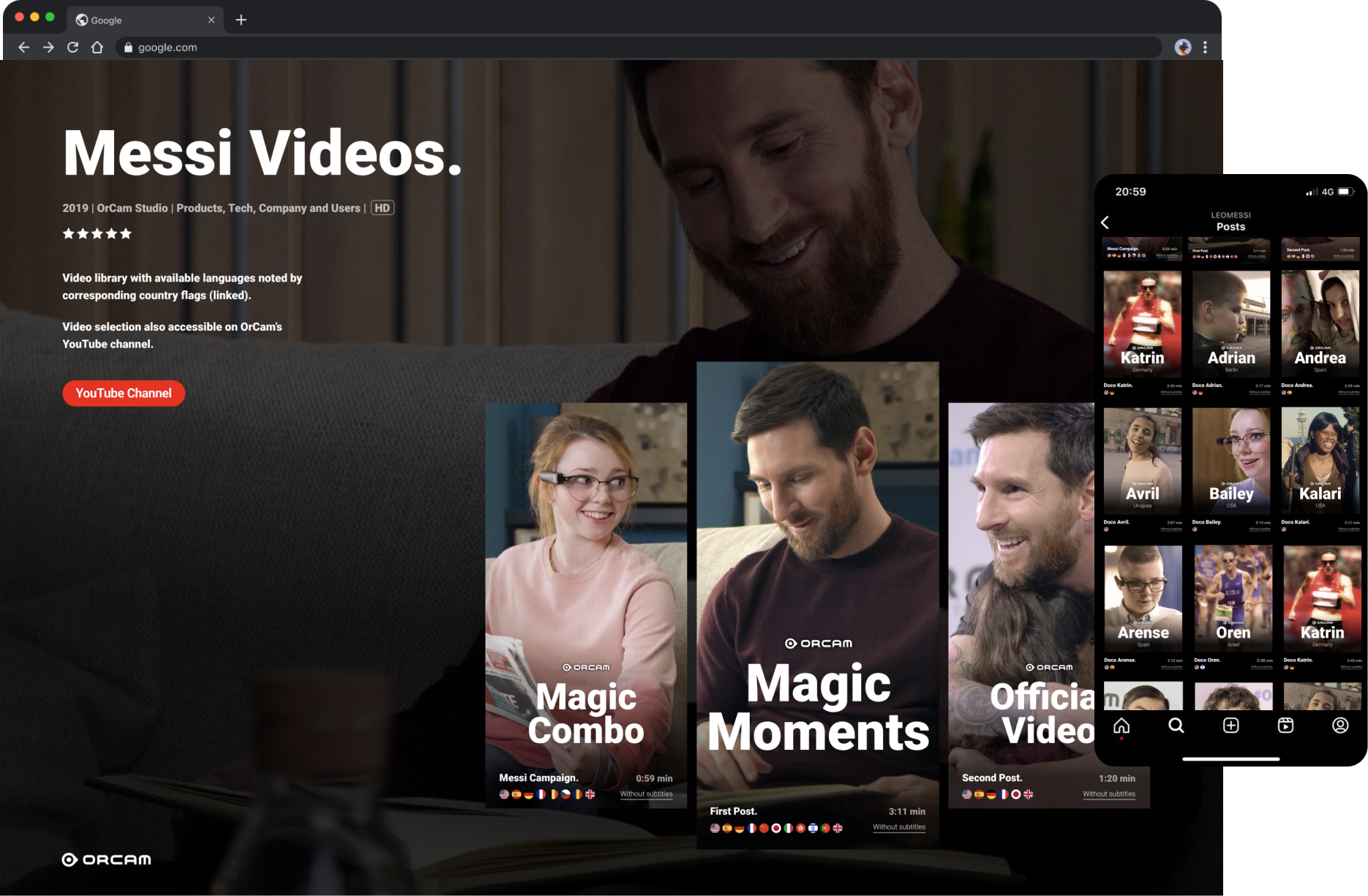This screenshot has height=896, width=1368.
Task: Click the Second Post. title text
Action: 992,778
